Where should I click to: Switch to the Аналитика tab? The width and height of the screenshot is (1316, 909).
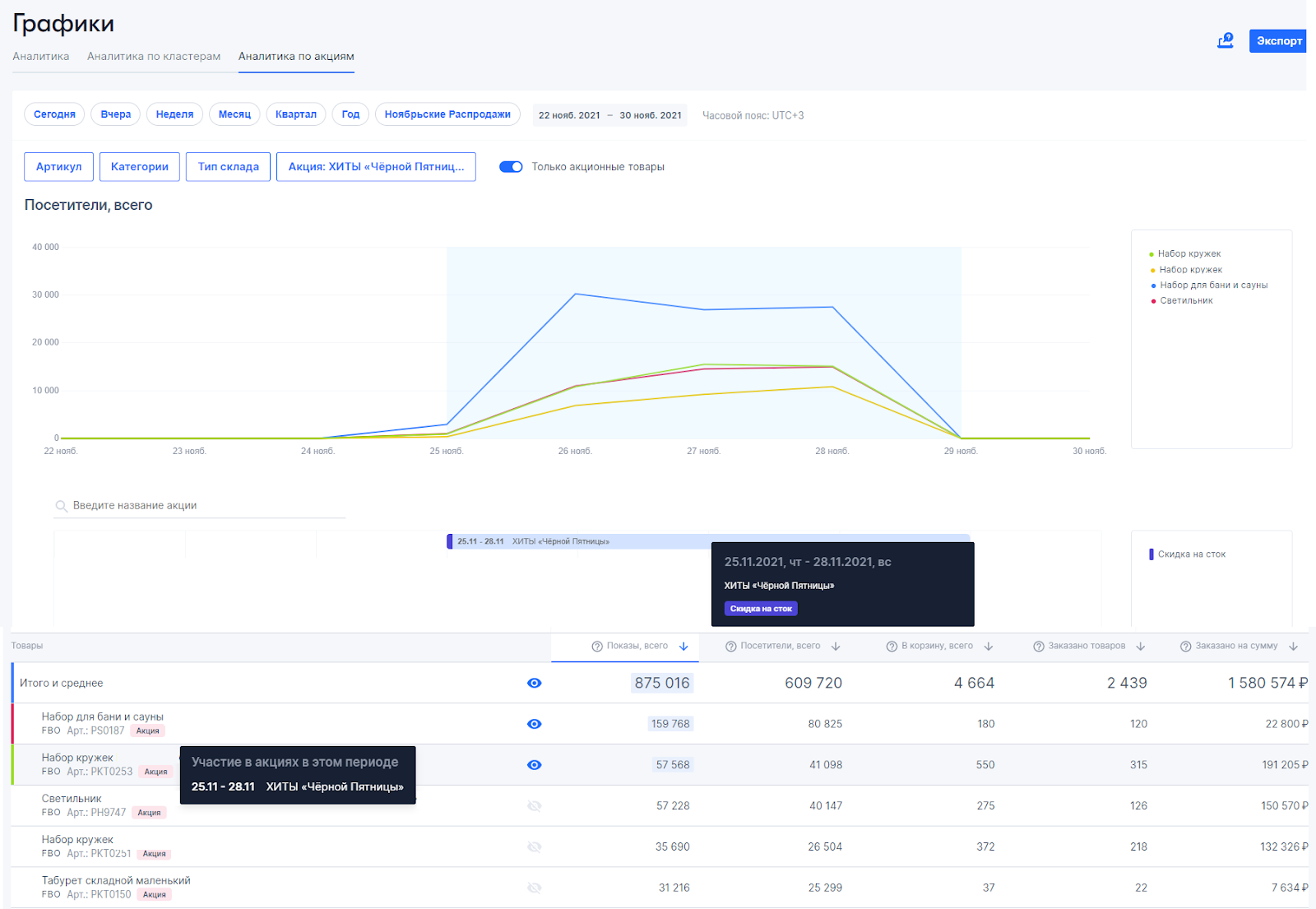(41, 57)
